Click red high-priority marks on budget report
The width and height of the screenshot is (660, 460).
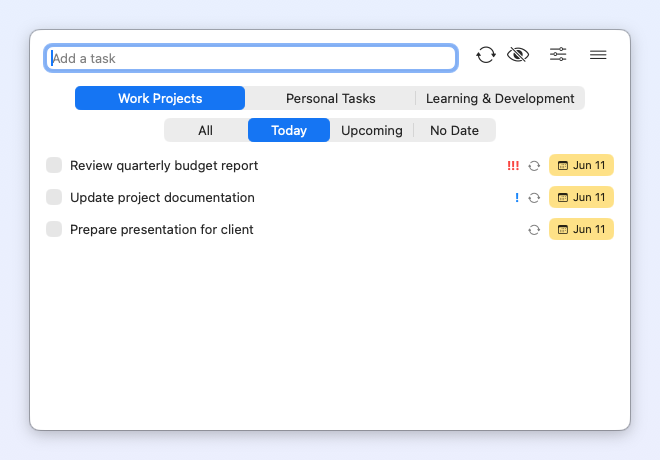coord(513,165)
